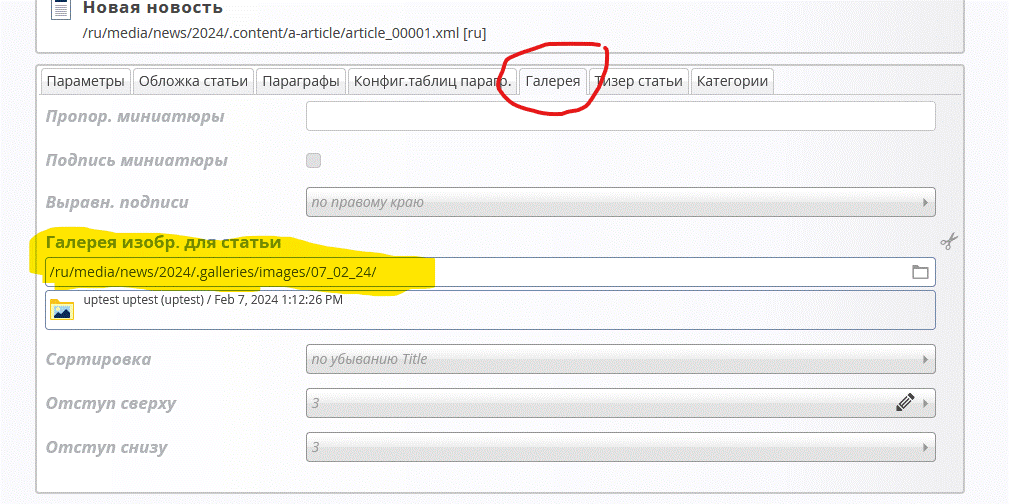
Task: Click the scissors icon next to gallery field
Action: click(x=949, y=241)
